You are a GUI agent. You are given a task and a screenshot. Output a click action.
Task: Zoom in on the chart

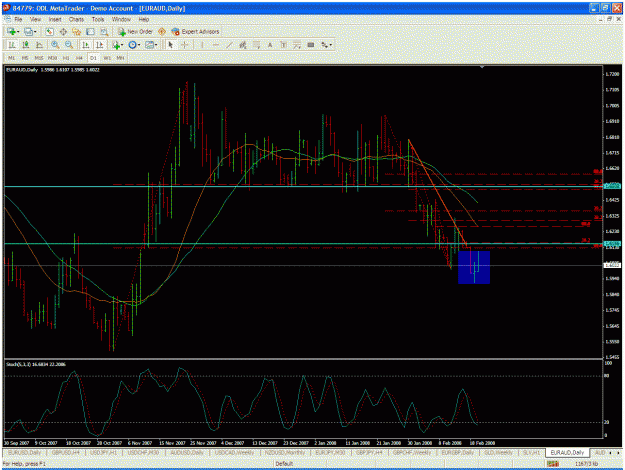pyautogui.click(x=55, y=45)
